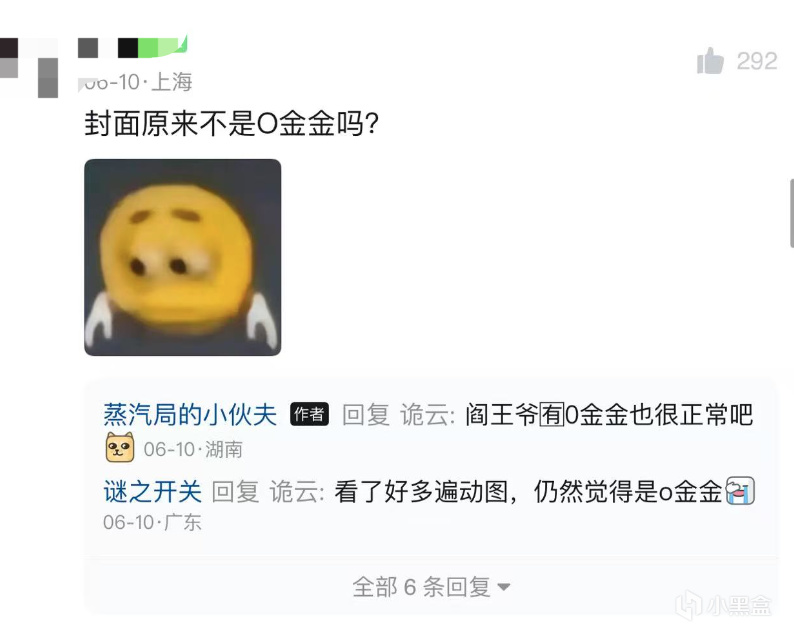Viewport: 794px width, 636px height.
Task: Click the dog emoji sticker in reply
Action: point(120,448)
